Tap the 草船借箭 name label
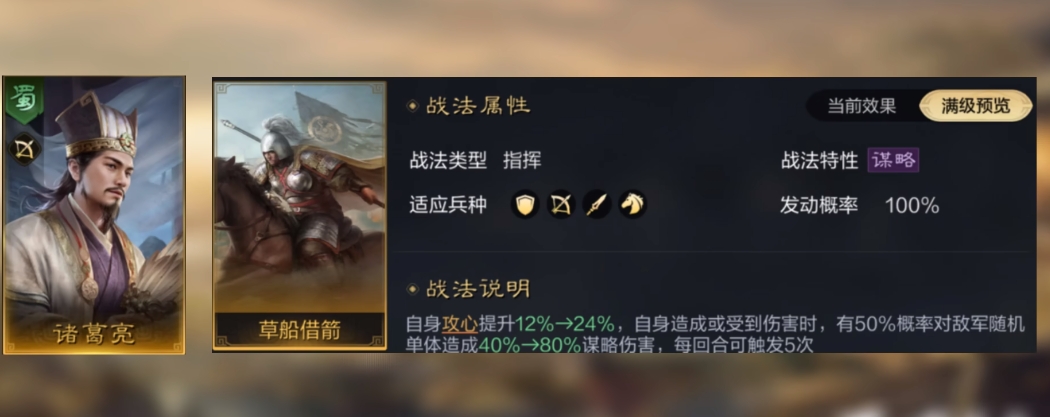The width and height of the screenshot is (1050, 417). 300,330
